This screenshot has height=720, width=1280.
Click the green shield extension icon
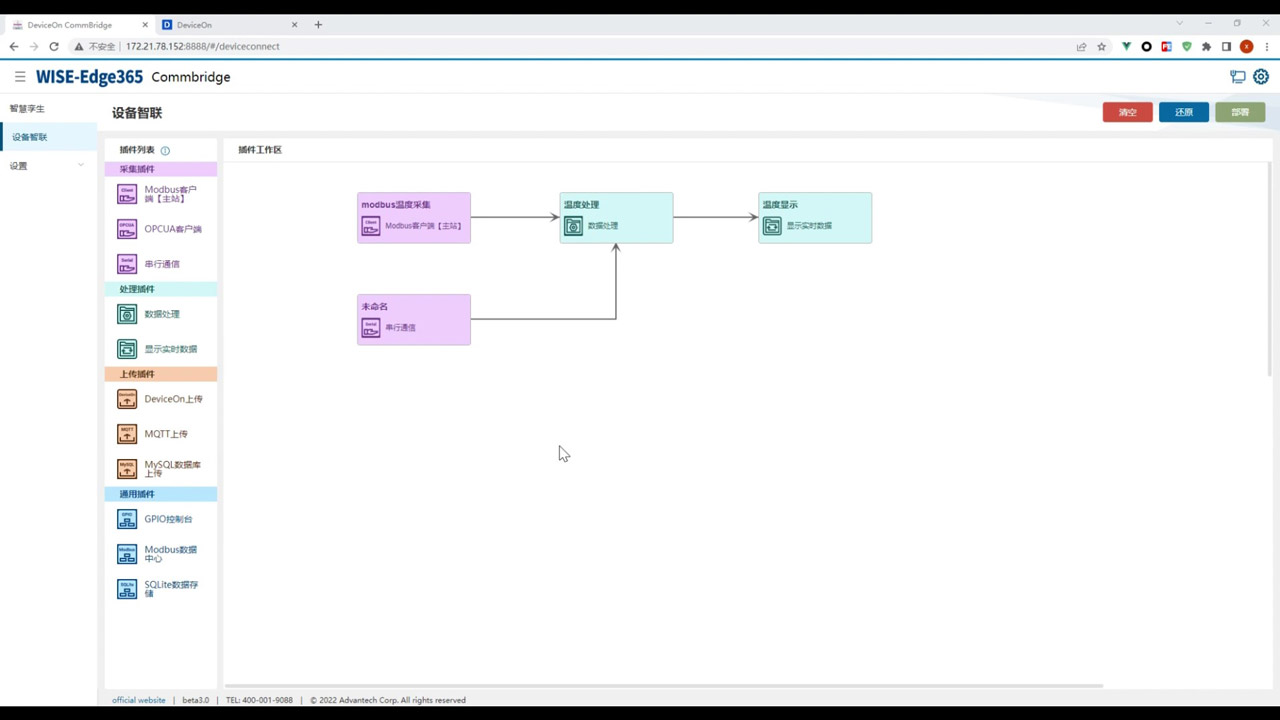1187,46
